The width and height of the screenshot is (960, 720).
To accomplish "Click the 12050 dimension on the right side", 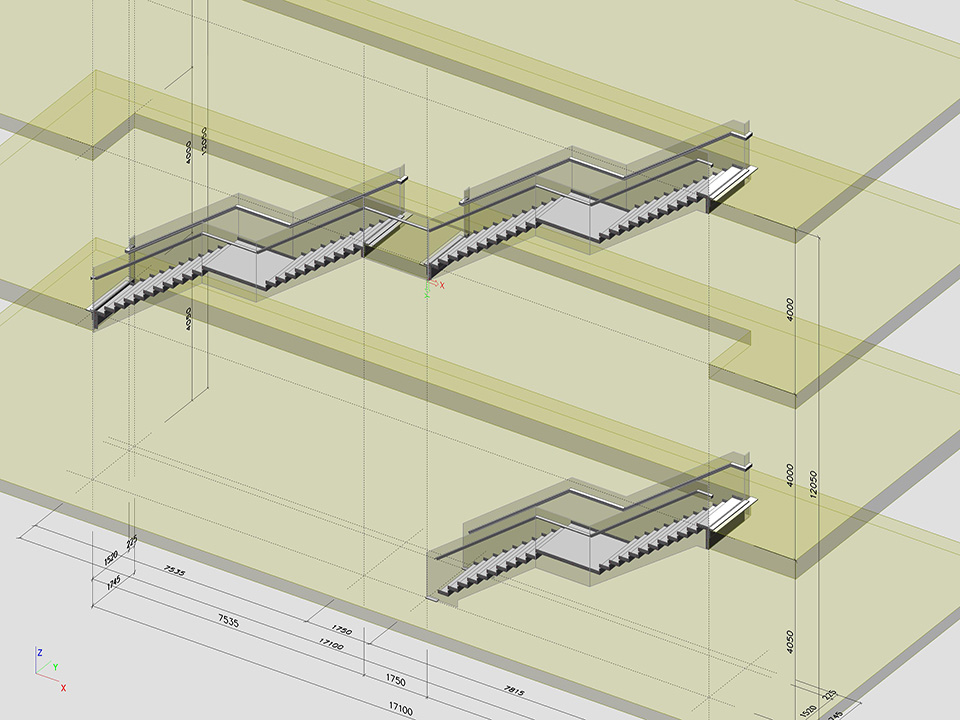I will (816, 485).
